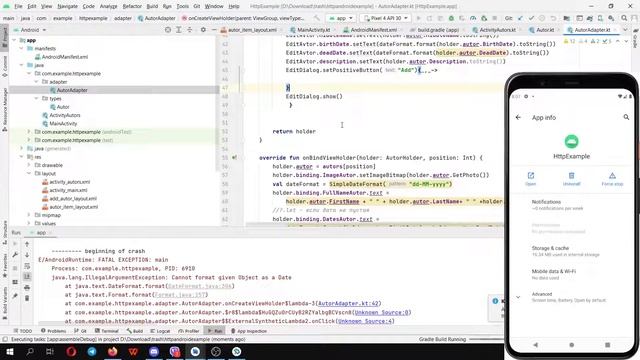The height and width of the screenshot is (360, 640).
Task: Click the wrench icon in Run panel
Action: pos(15,255)
